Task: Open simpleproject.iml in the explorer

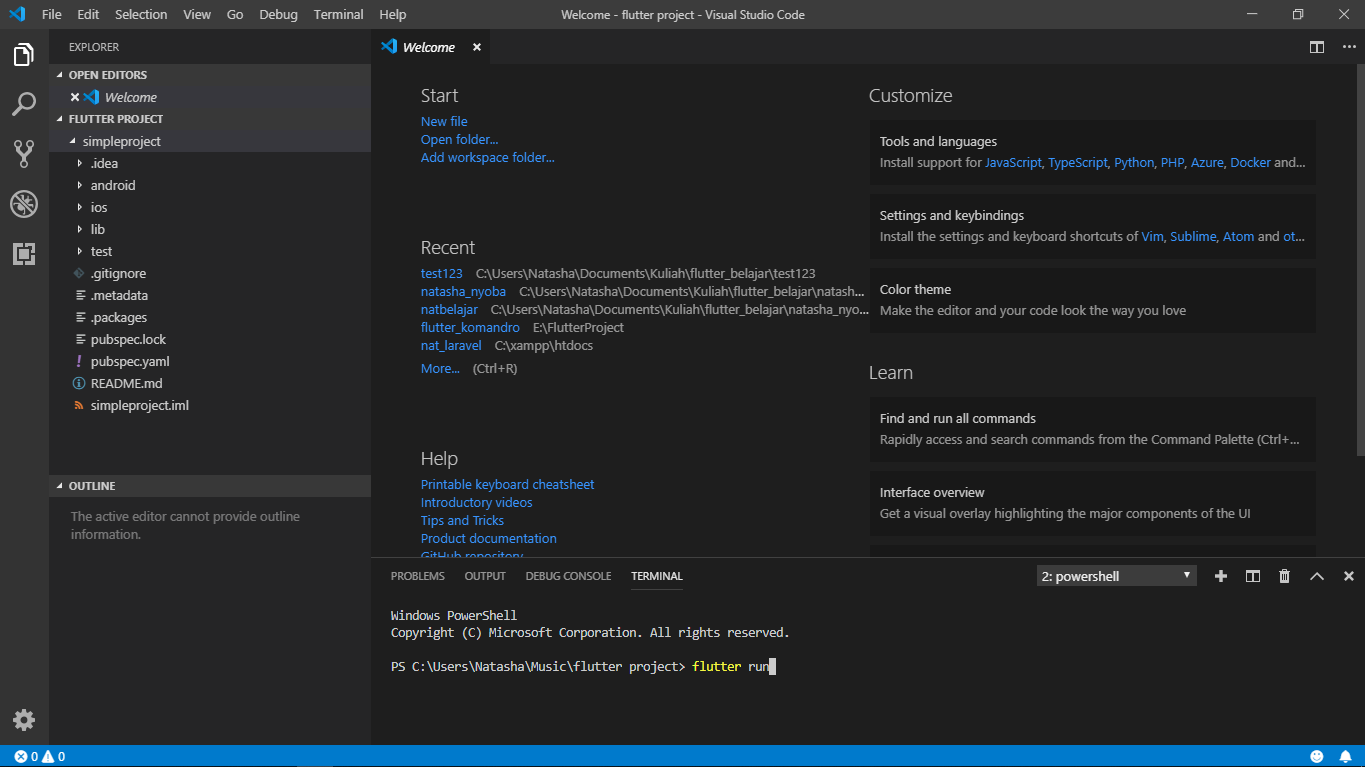Action: (x=210, y=405)
